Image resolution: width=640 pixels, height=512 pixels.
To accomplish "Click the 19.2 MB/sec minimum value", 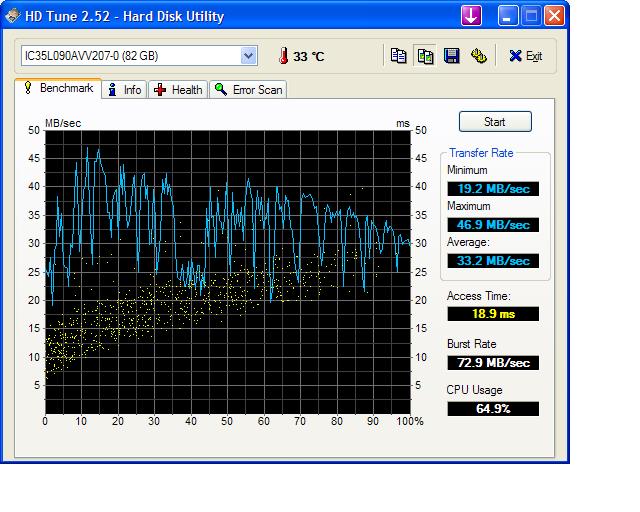I will 493,189.
